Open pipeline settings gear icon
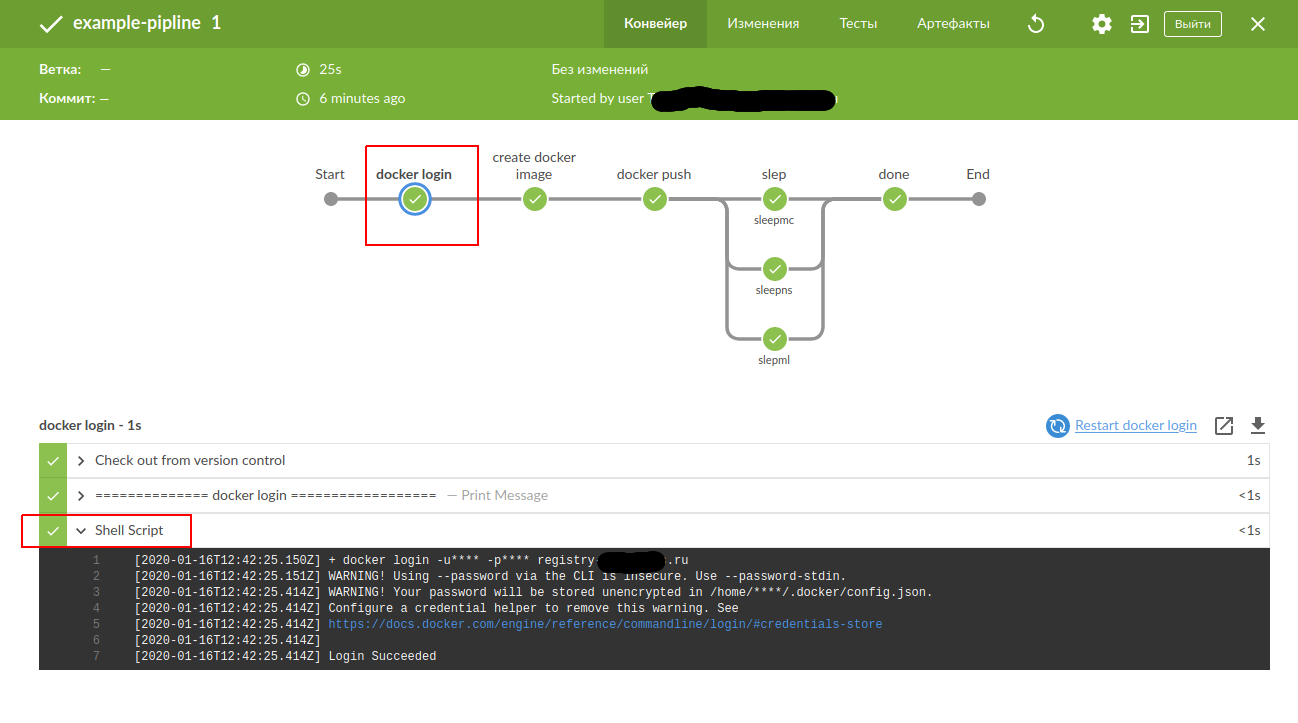The image size is (1298, 723). pos(1101,24)
